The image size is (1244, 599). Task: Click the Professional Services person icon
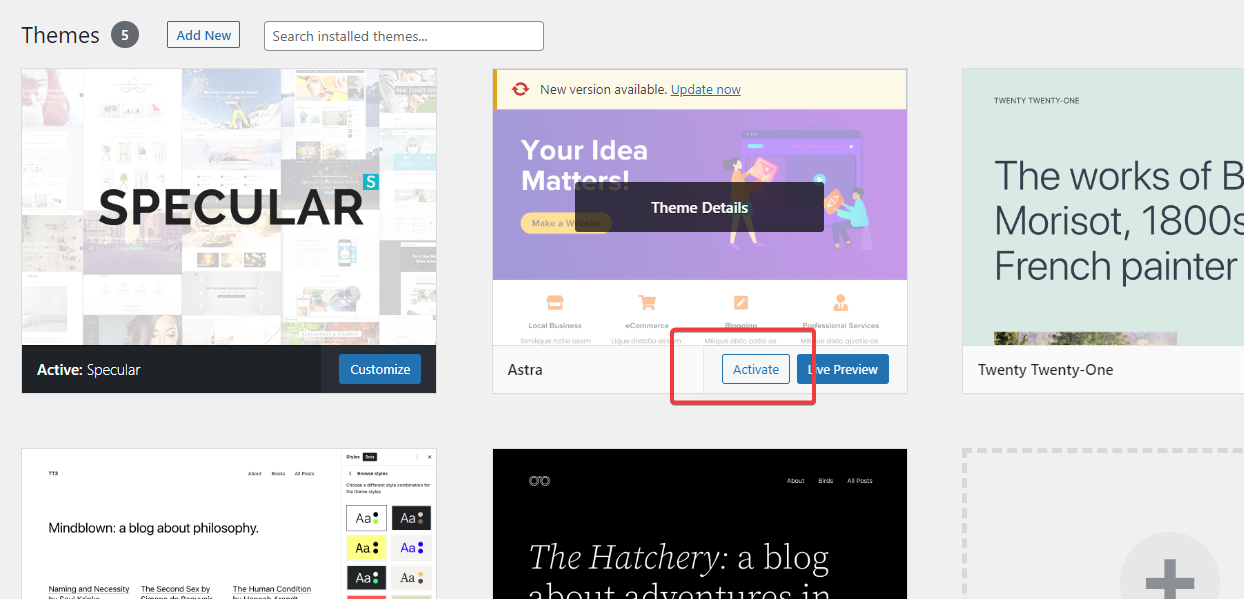840,302
